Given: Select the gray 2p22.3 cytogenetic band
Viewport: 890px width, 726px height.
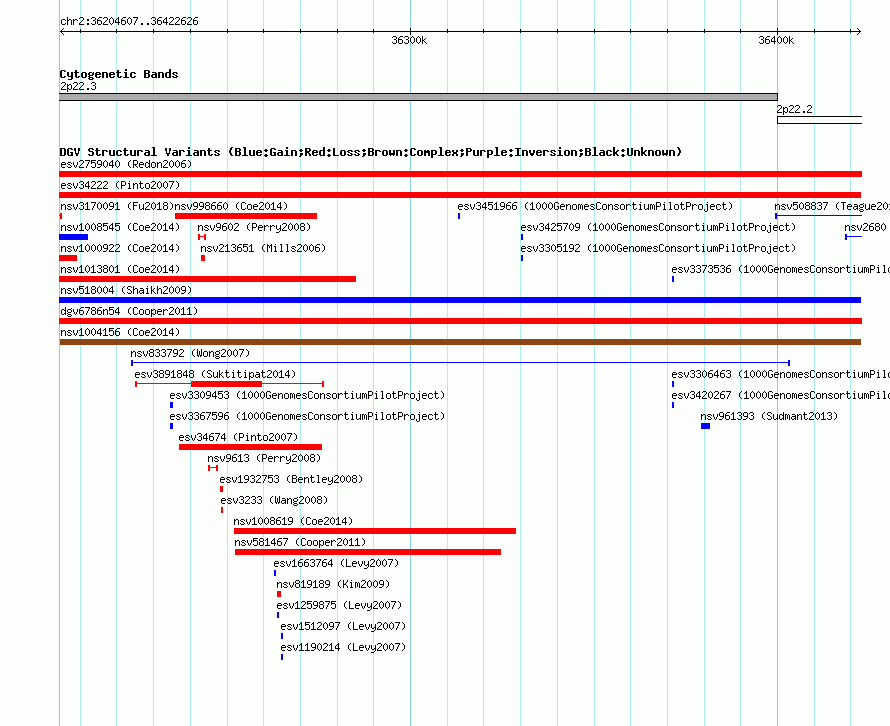Looking at the screenshot, I should 418,97.
